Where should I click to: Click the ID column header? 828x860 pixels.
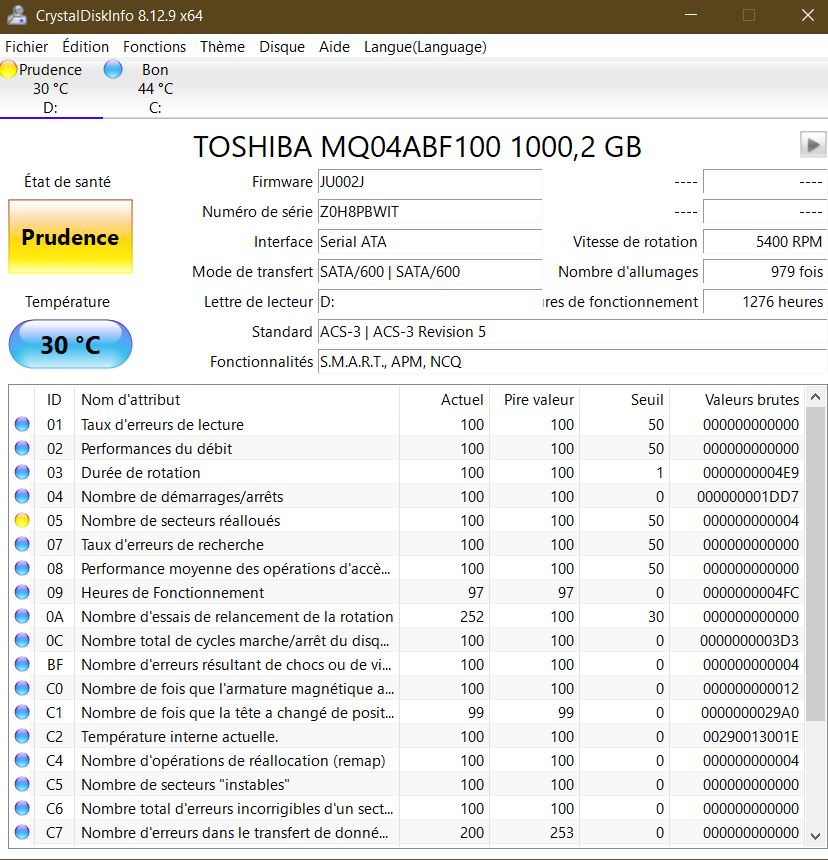click(54, 400)
